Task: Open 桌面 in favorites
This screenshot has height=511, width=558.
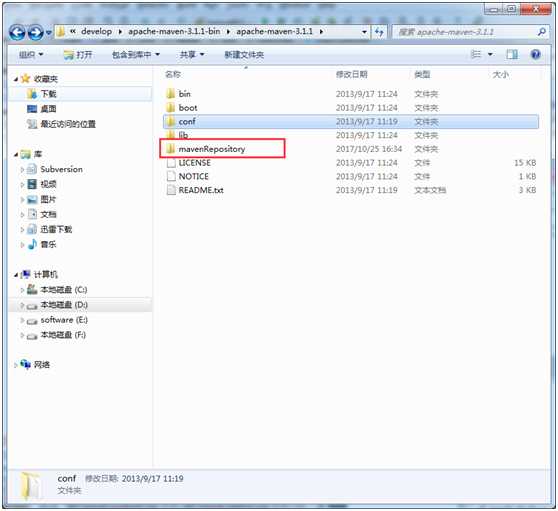Action: point(48,109)
